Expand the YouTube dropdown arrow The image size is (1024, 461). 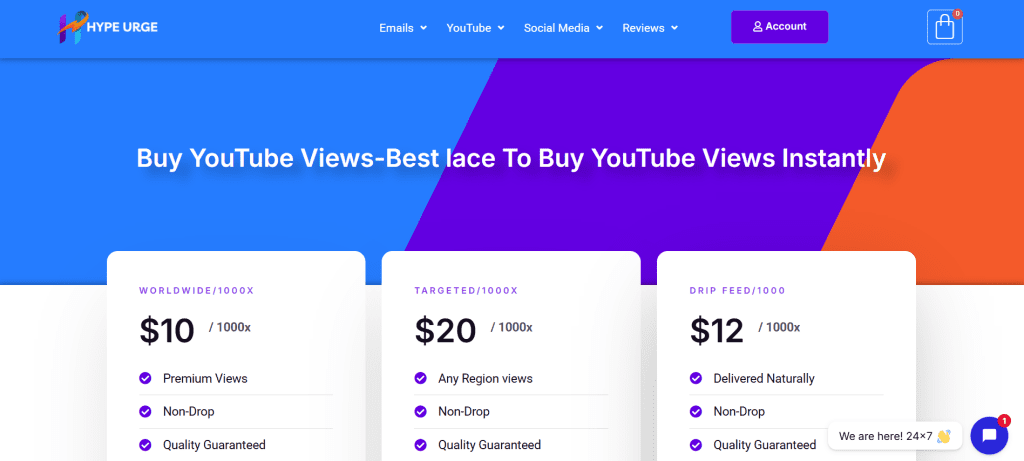tap(501, 28)
